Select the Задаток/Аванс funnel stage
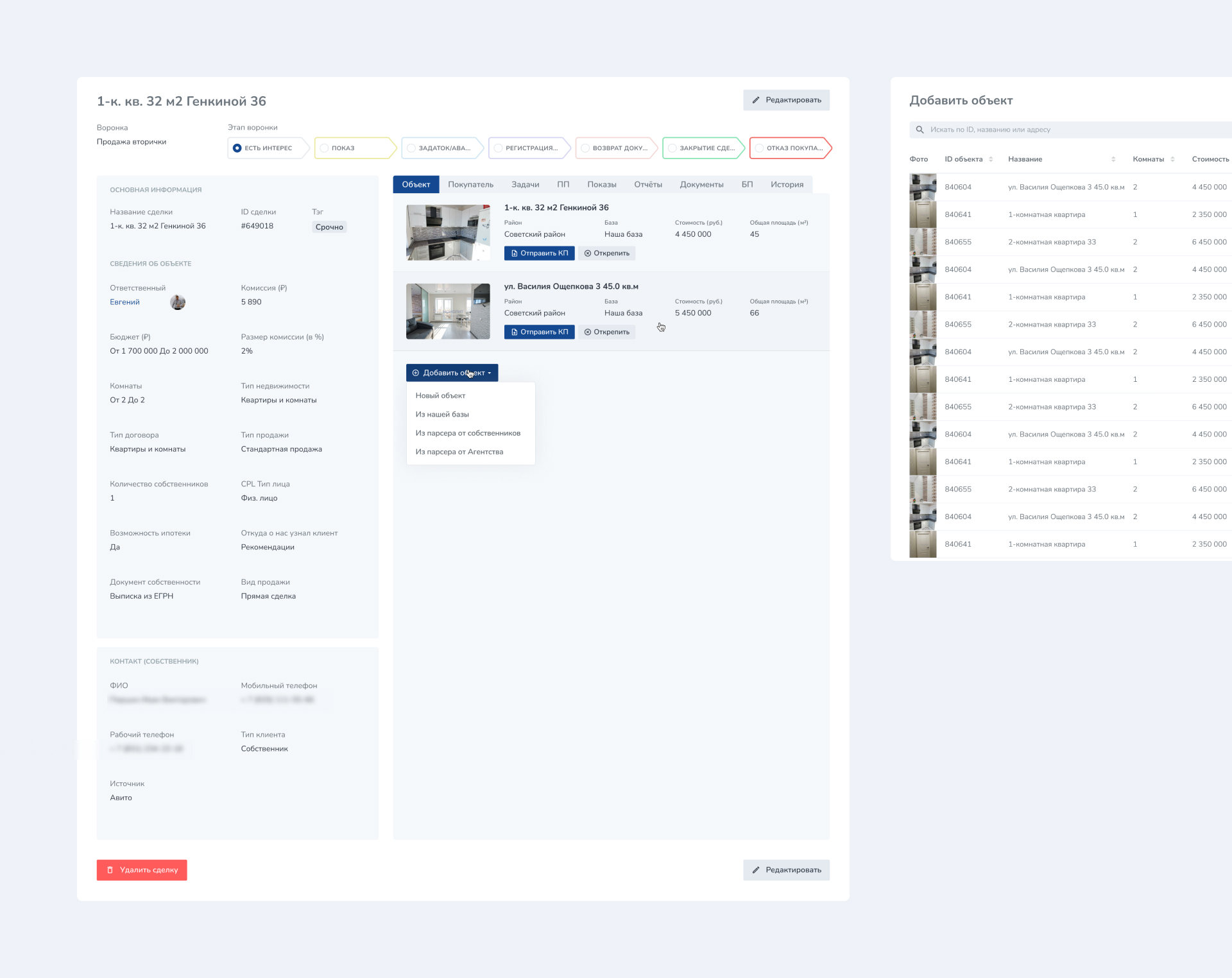The width and height of the screenshot is (1232, 978). click(x=441, y=148)
